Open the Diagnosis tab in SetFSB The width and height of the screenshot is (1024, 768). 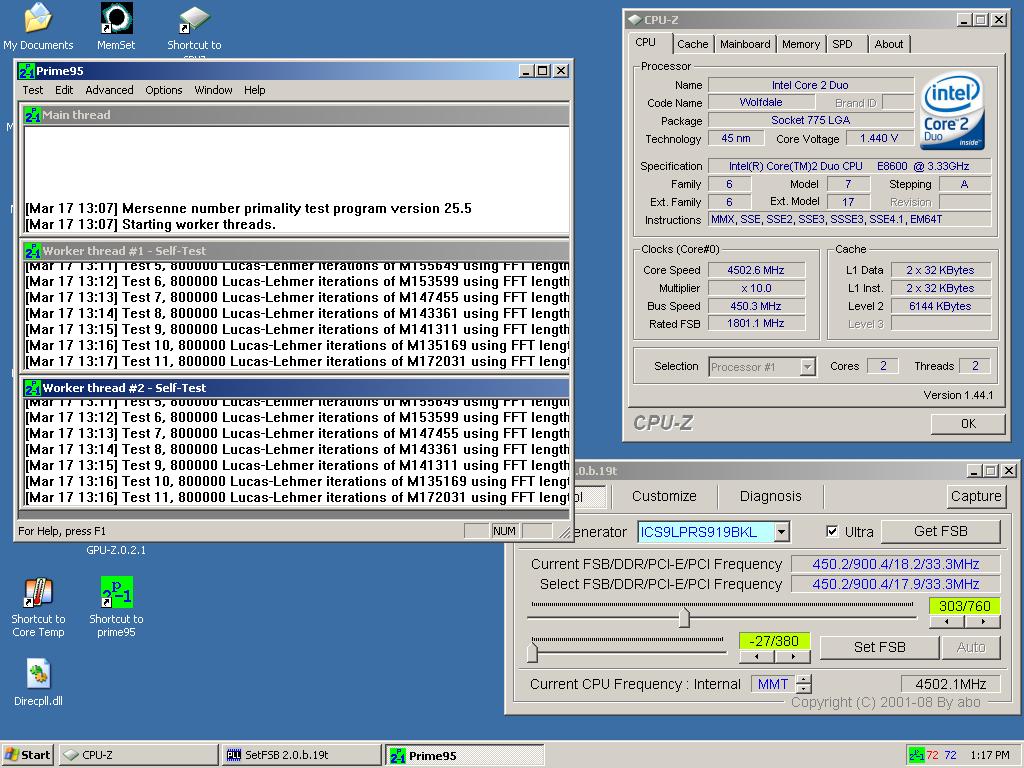tap(771, 496)
